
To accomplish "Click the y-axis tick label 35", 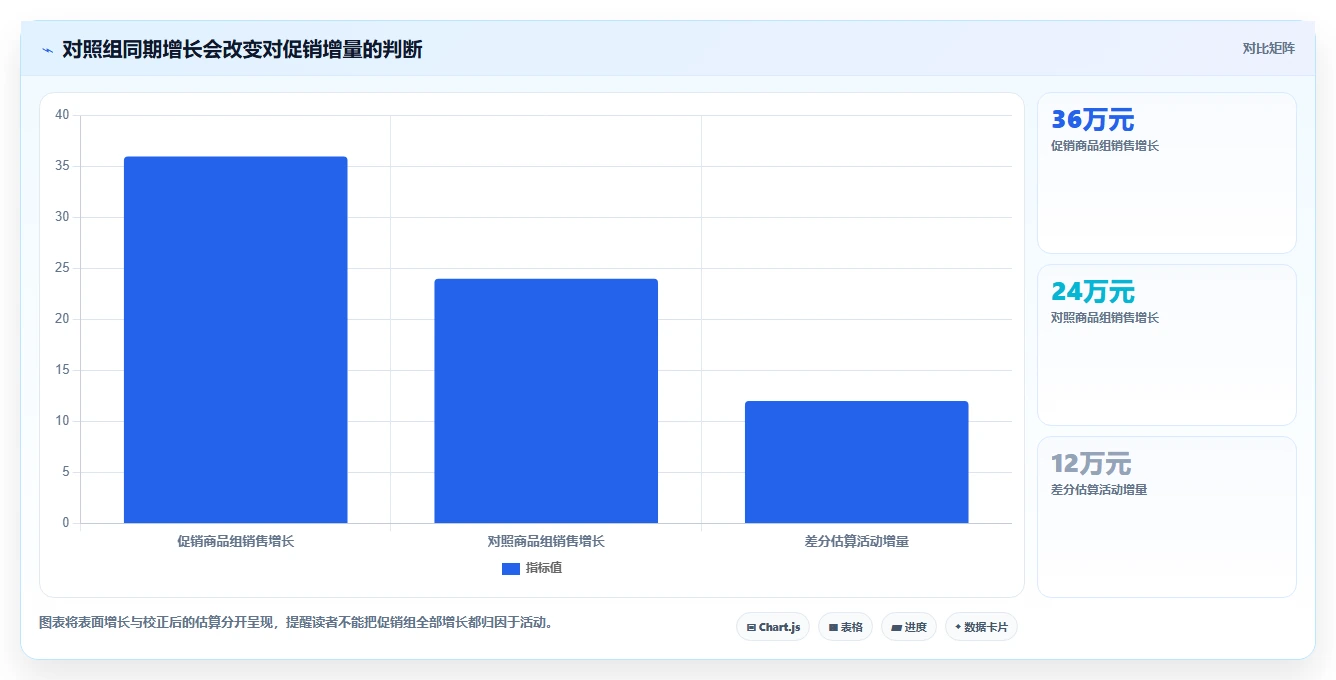I will pyautogui.click(x=62, y=166).
